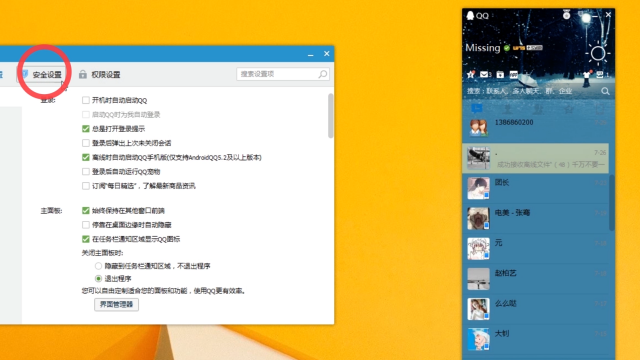Select 隐藏到任务栏通知区域 radio option
640x360 pixels.
pyautogui.click(x=98, y=266)
